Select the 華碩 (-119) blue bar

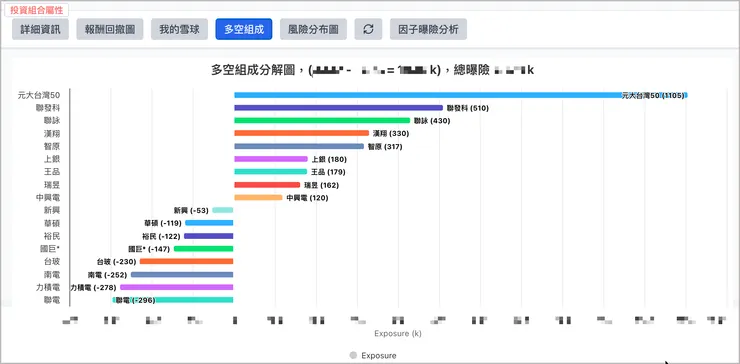pyautogui.click(x=209, y=223)
